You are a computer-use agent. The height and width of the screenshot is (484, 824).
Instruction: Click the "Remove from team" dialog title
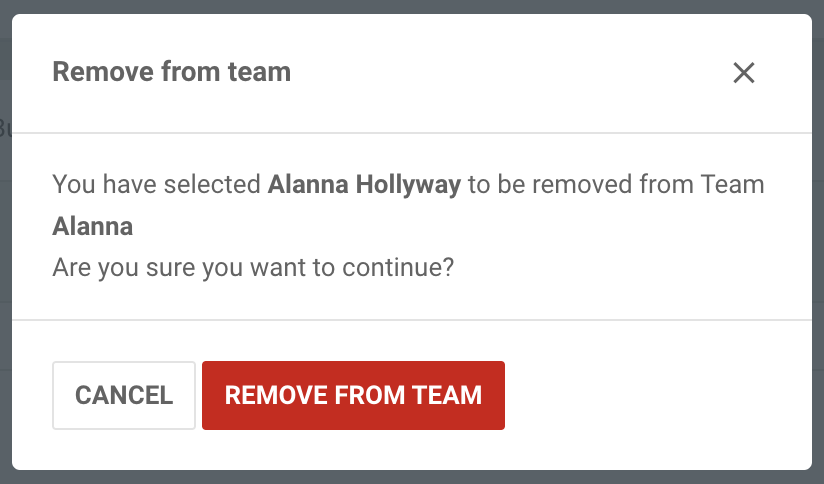coord(171,72)
